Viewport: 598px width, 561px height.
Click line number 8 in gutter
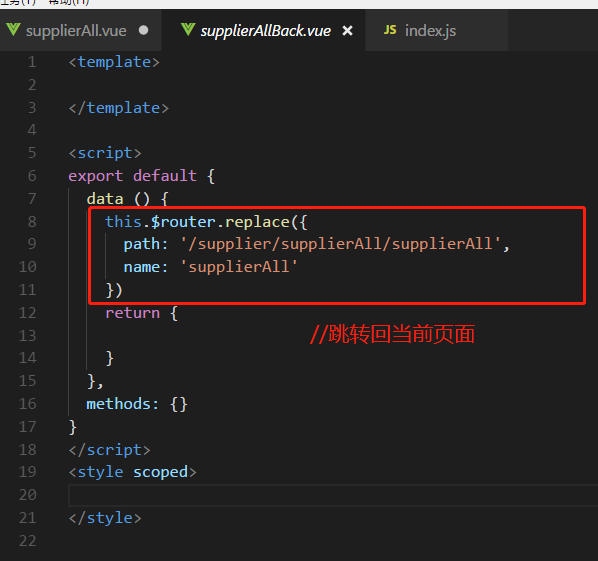(32, 222)
